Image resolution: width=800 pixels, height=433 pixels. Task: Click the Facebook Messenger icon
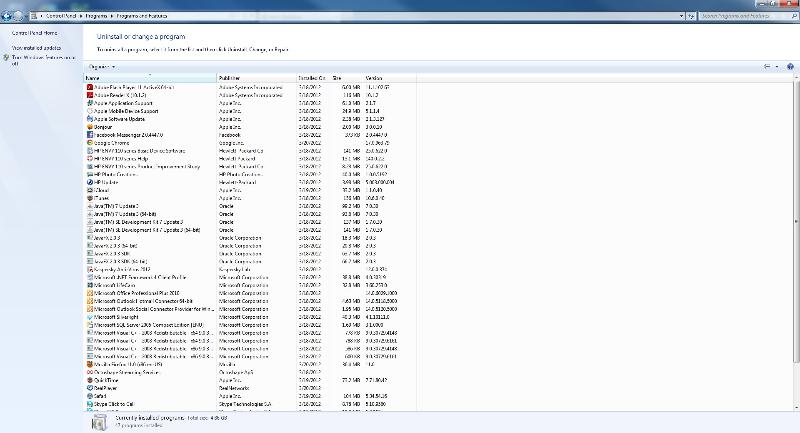tap(90, 135)
